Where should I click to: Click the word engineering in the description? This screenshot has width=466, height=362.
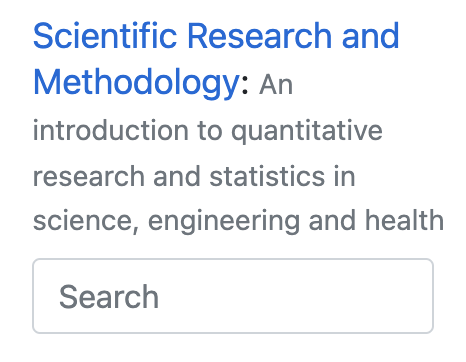click(x=224, y=222)
